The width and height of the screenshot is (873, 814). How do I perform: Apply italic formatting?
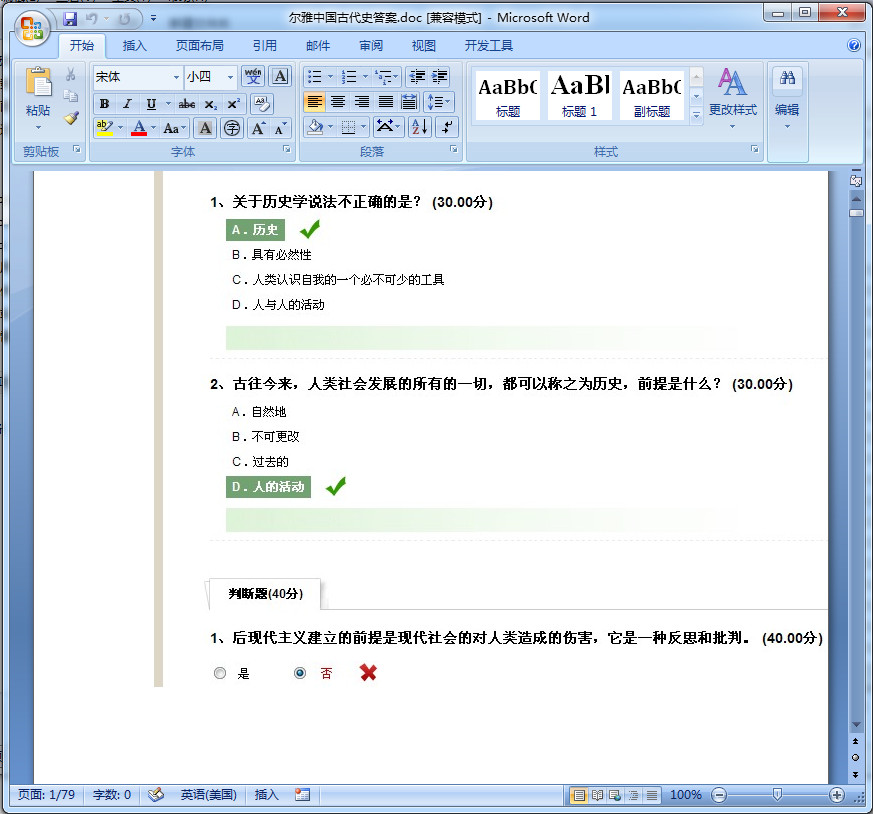(x=127, y=104)
